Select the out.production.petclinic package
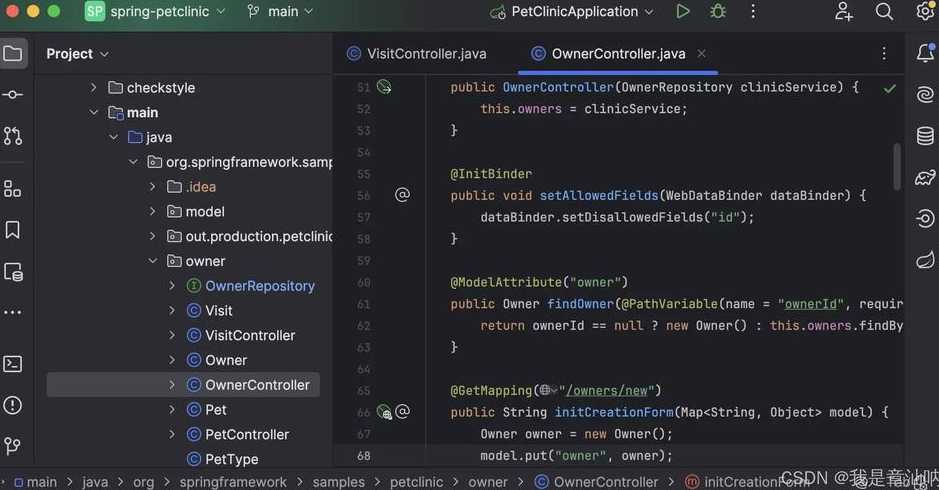Screen dimensions: 939x490 tap(259, 237)
